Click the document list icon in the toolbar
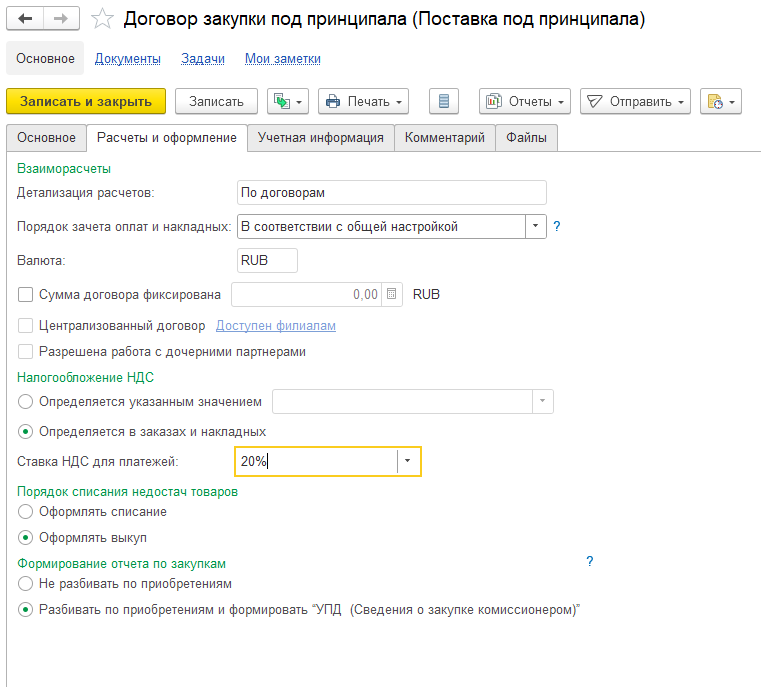Viewport: 761px width, 687px height. click(x=444, y=101)
